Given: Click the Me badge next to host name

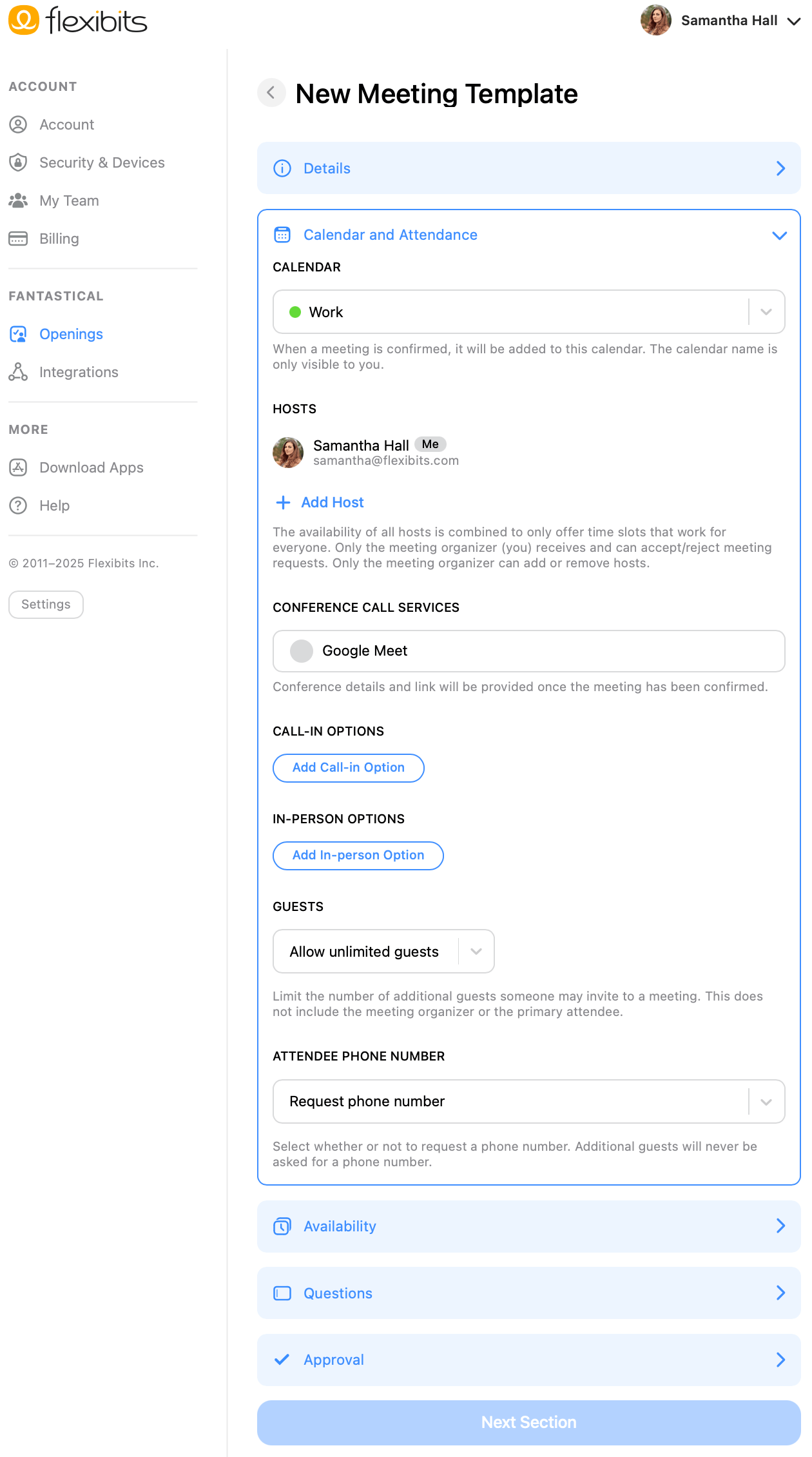Looking at the screenshot, I should point(430,444).
